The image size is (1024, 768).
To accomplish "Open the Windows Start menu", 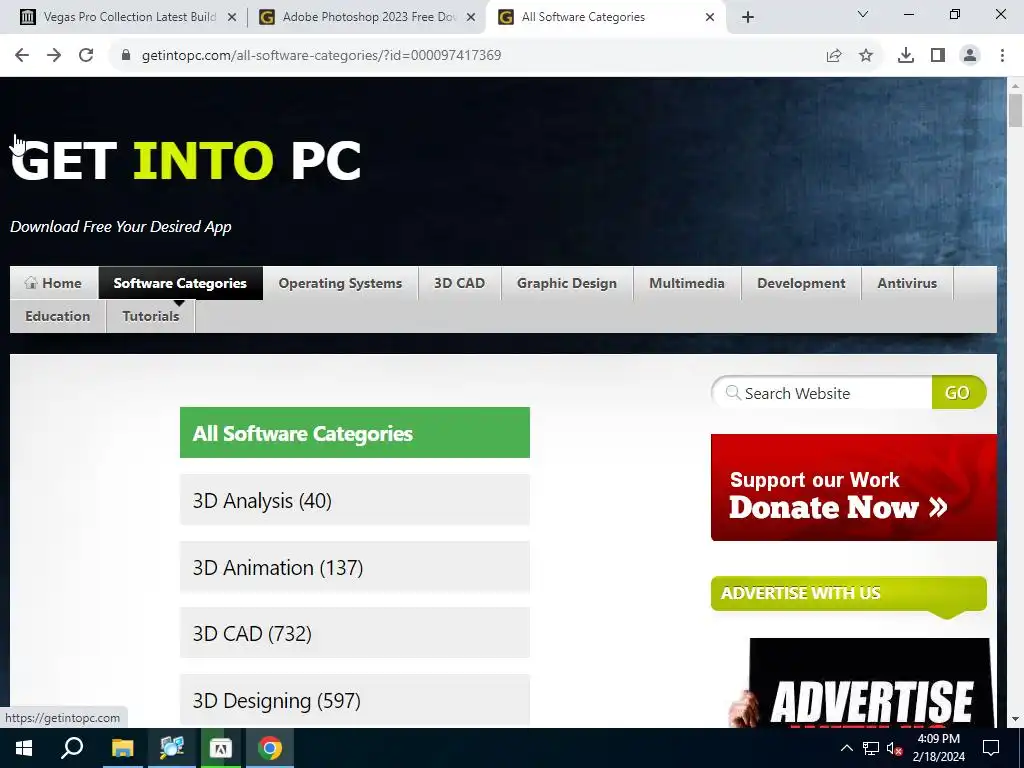I will pyautogui.click(x=24, y=748).
